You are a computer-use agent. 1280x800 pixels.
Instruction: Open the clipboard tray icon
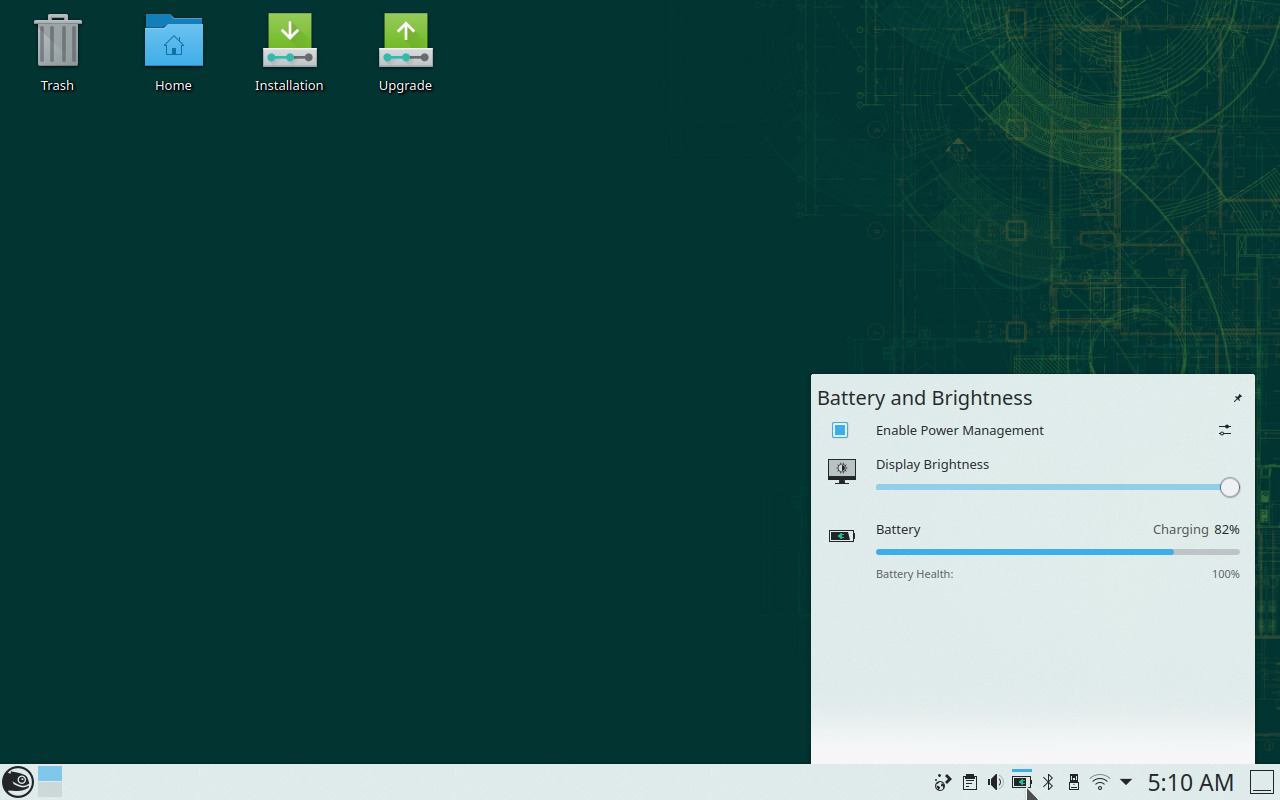(x=969, y=782)
